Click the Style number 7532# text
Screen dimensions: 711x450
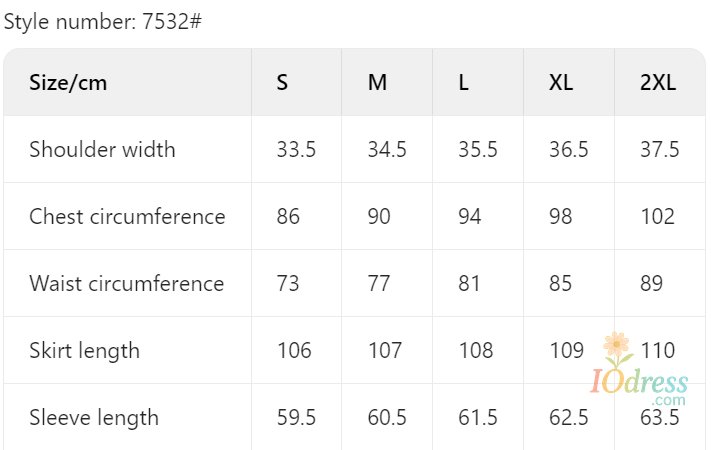click(102, 21)
